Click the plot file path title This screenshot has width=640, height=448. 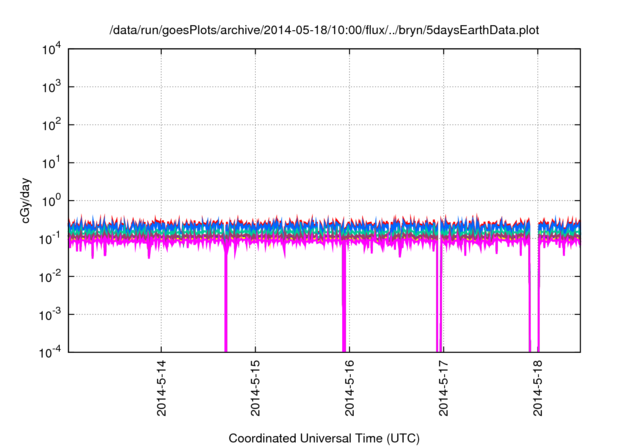coord(324,30)
